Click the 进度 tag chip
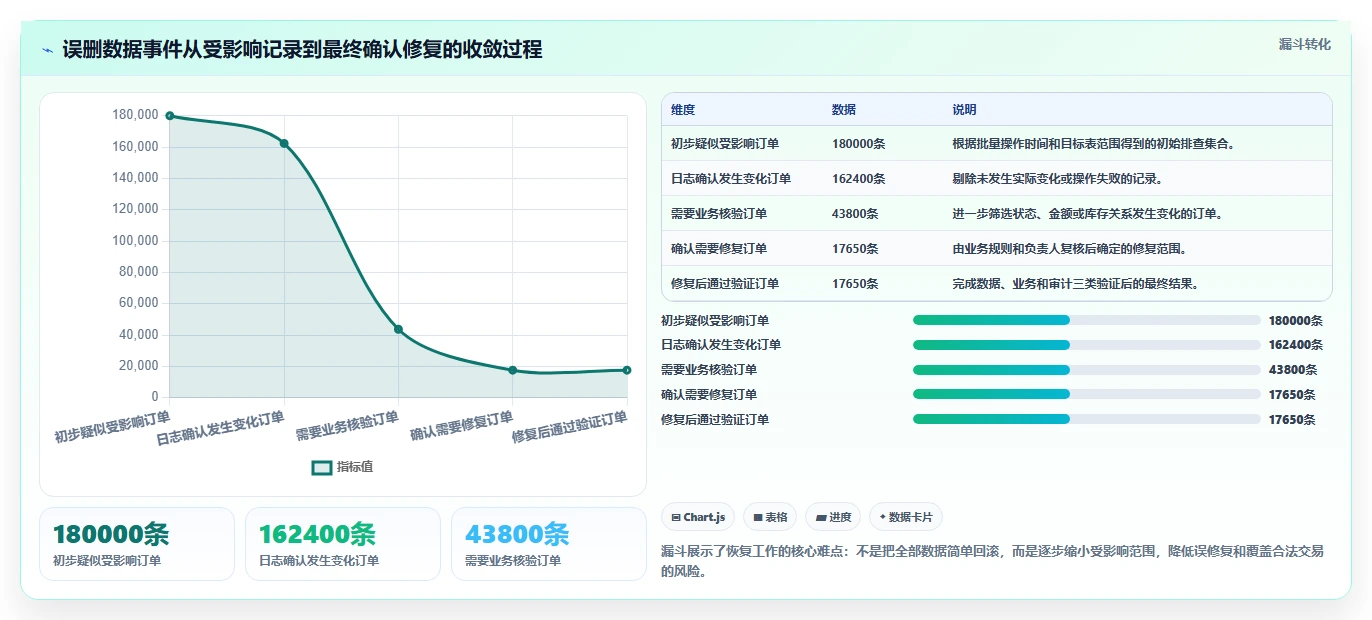This screenshot has height=620, width=1372. pyautogui.click(x=833, y=517)
